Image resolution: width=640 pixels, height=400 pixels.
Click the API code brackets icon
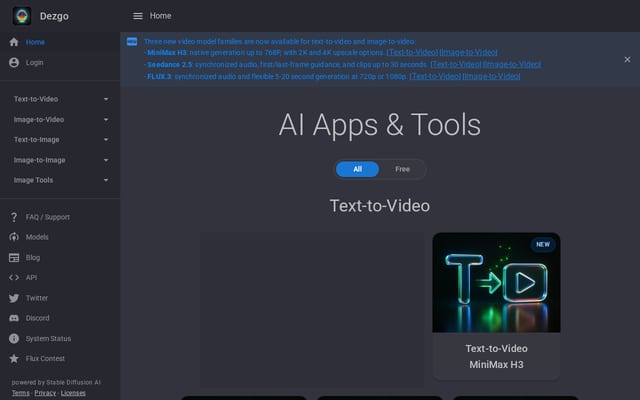pyautogui.click(x=14, y=278)
